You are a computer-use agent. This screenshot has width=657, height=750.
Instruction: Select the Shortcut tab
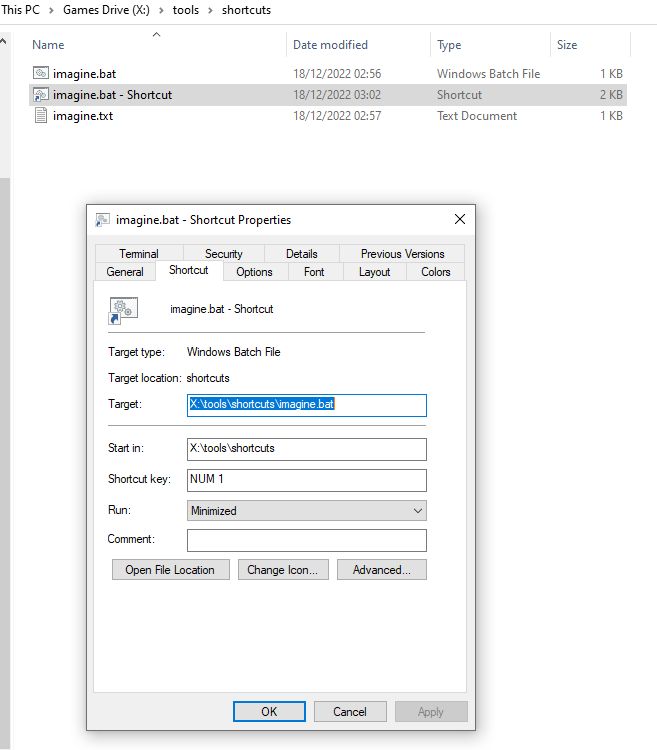[x=189, y=270]
